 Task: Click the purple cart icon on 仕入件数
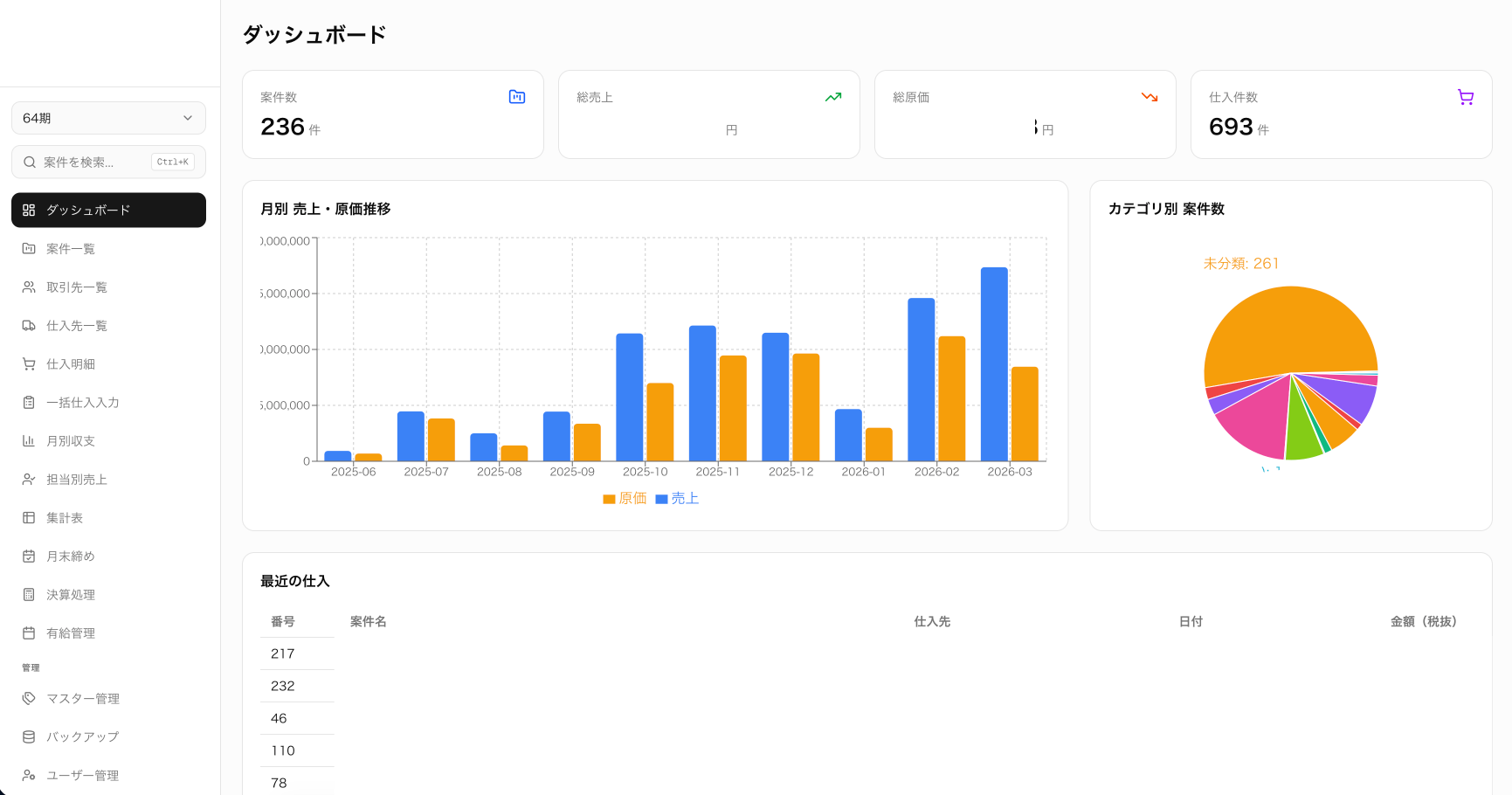tap(1466, 97)
